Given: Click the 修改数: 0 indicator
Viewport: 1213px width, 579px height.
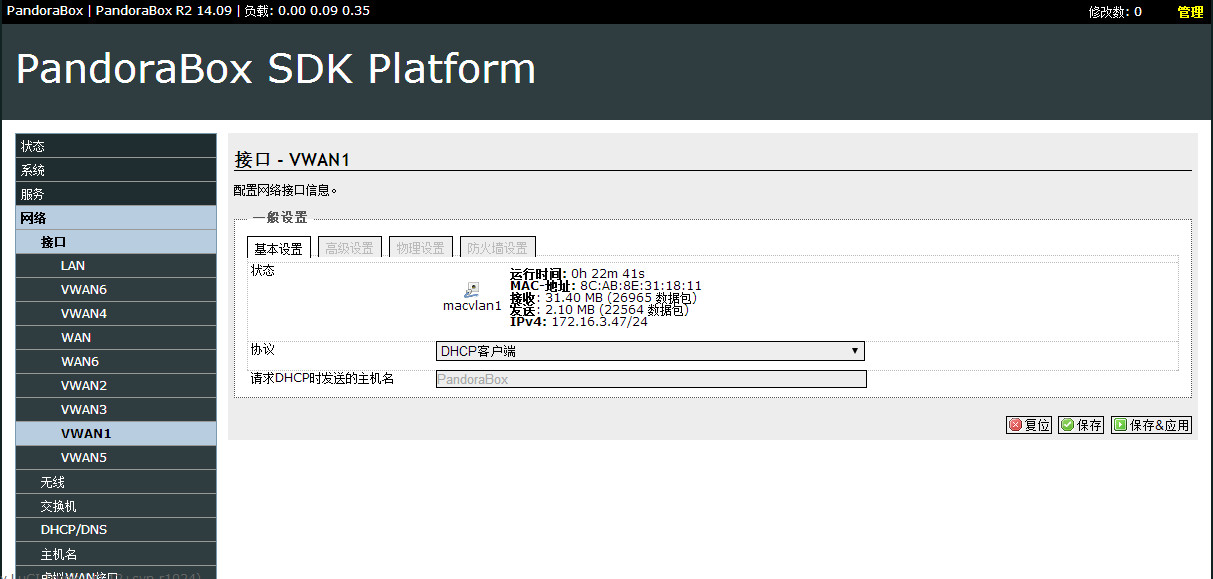Looking at the screenshot, I should (x=1115, y=12).
